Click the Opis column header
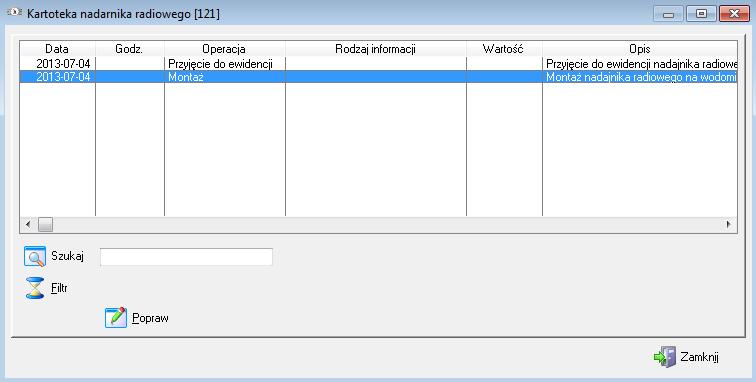This screenshot has width=756, height=382. [640, 49]
